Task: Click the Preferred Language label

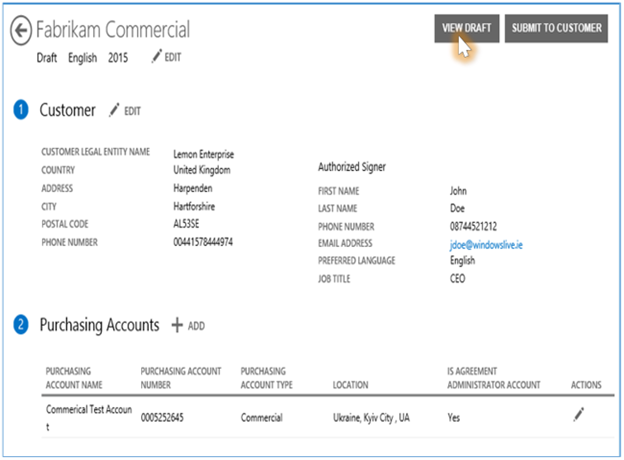Action: (x=357, y=261)
